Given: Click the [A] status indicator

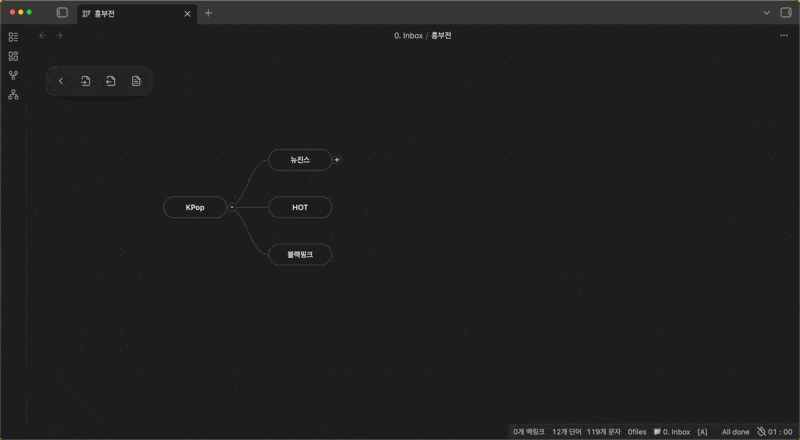Looking at the screenshot, I should (703, 432).
